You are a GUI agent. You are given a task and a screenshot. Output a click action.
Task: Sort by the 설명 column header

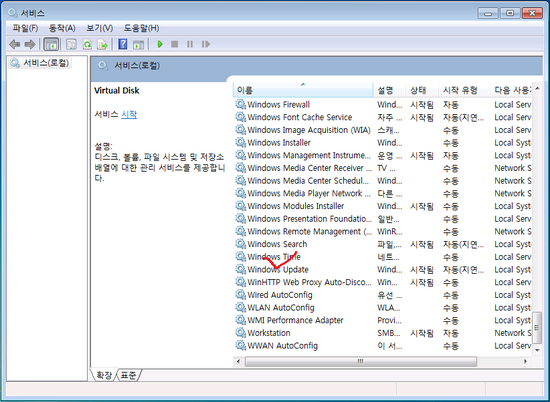click(389, 90)
